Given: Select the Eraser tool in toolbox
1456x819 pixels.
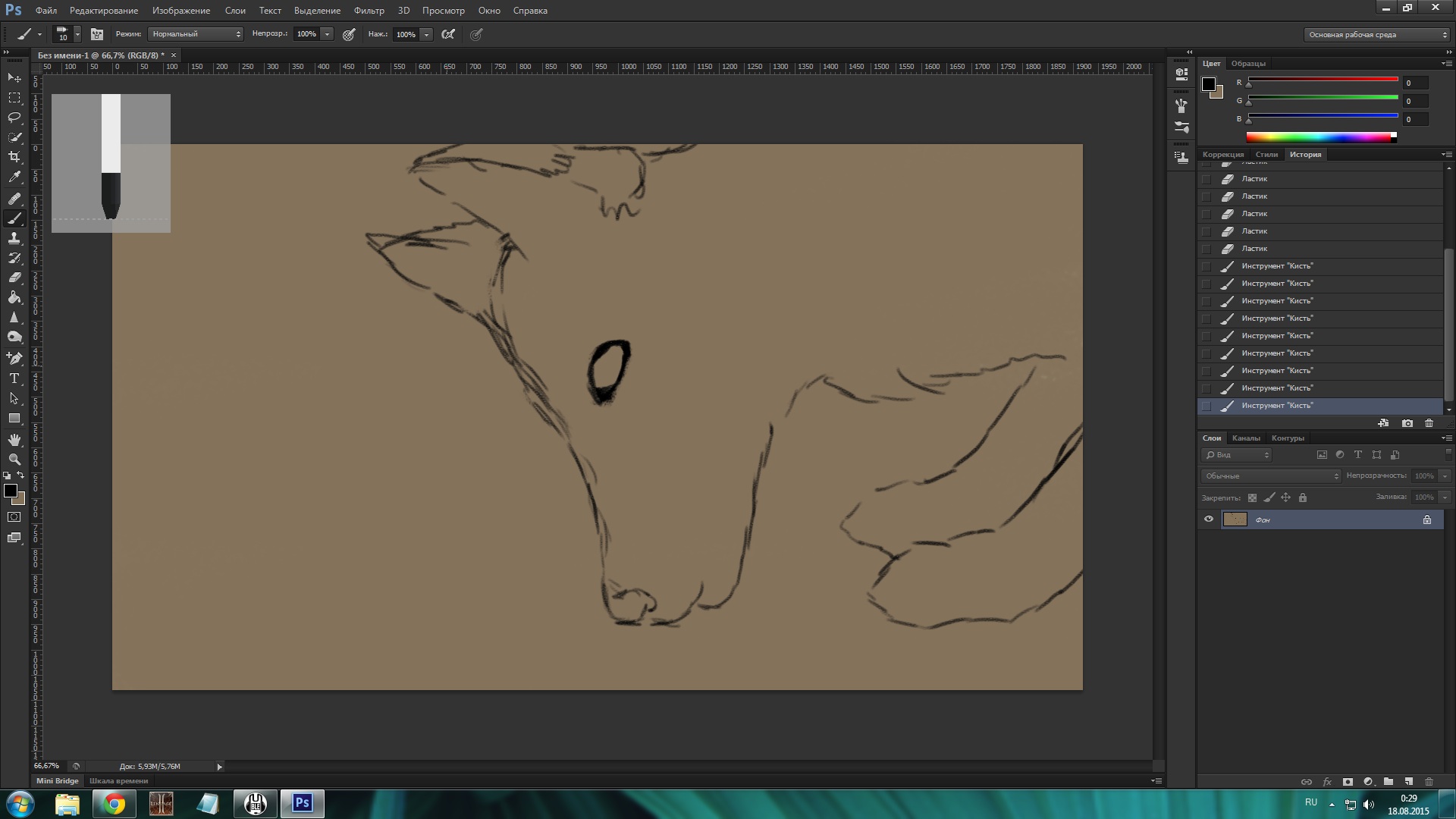Looking at the screenshot, I should tap(14, 278).
